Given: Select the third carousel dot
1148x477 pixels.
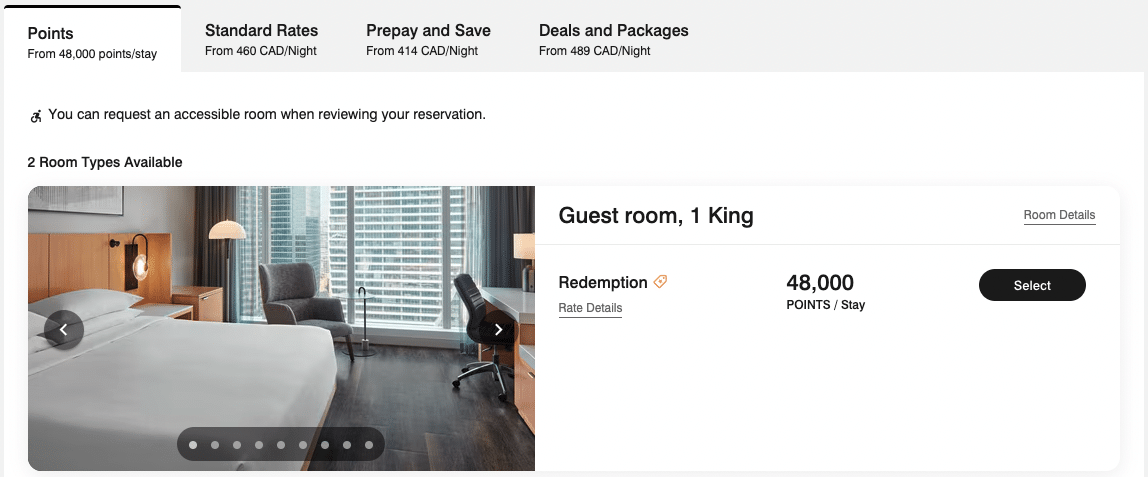Looking at the screenshot, I should click(236, 445).
